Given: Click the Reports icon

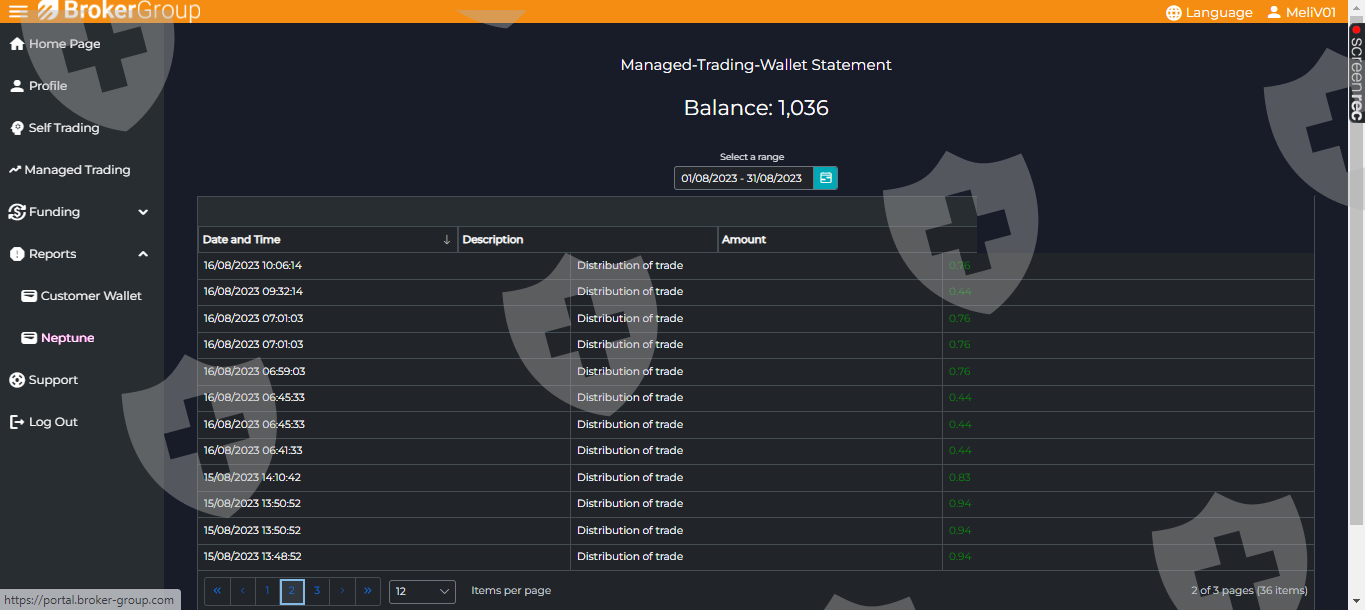Looking at the screenshot, I should coord(17,254).
